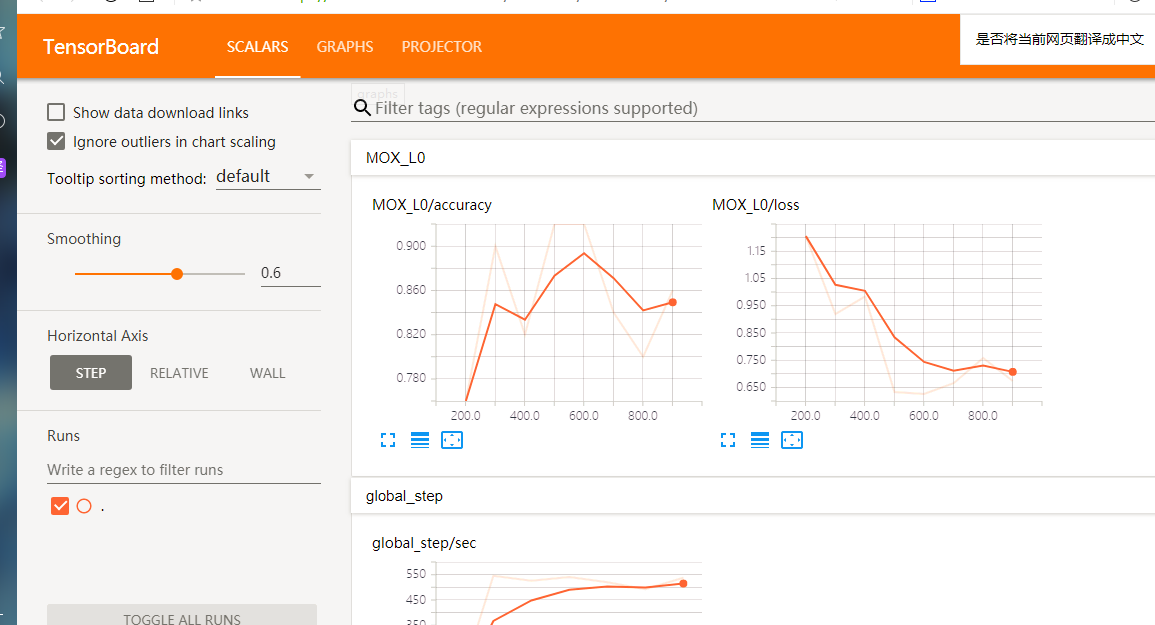Click the TOGGLE ALL RUNS button
Screen dimensions: 1155x625
click(x=182, y=615)
